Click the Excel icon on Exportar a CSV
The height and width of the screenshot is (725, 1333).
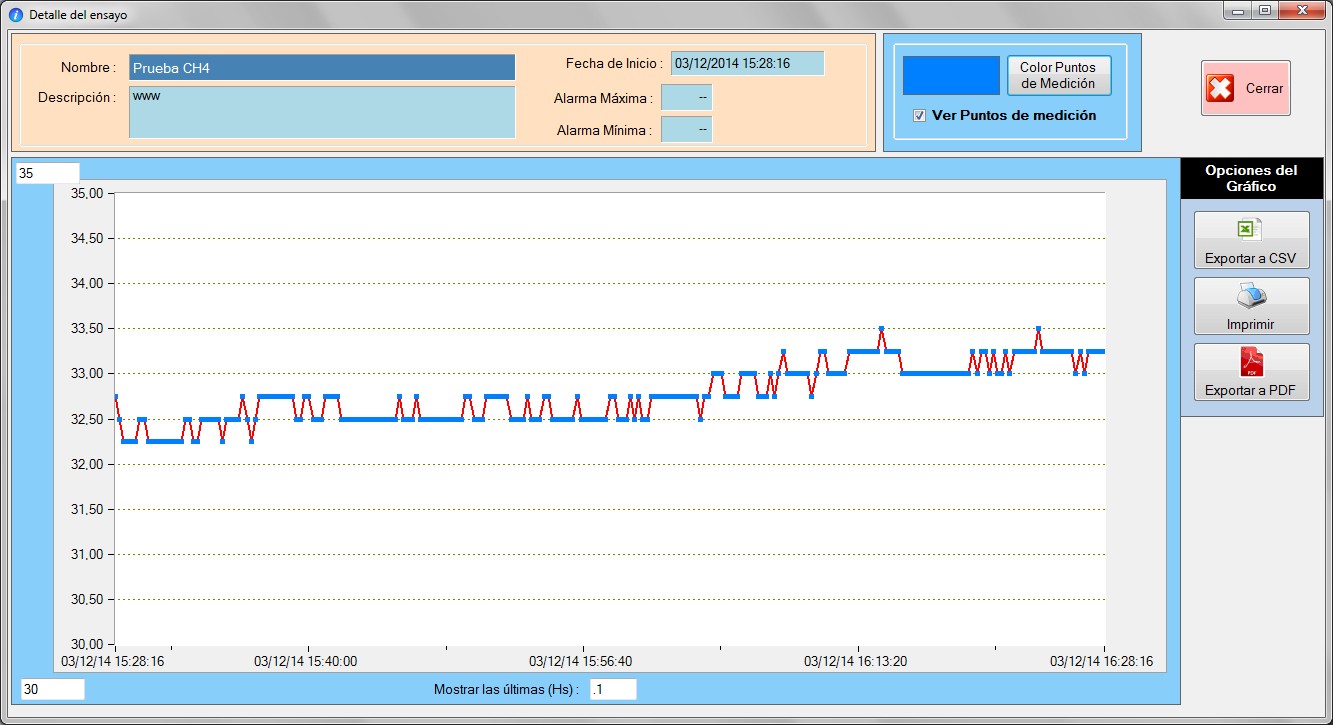point(1247,230)
